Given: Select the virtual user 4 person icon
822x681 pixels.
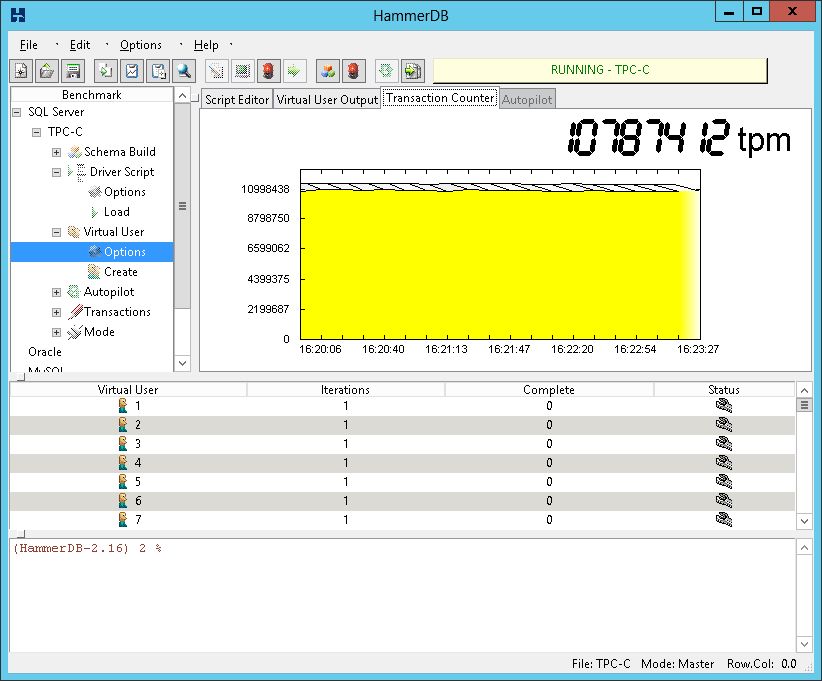Looking at the screenshot, I should [123, 462].
